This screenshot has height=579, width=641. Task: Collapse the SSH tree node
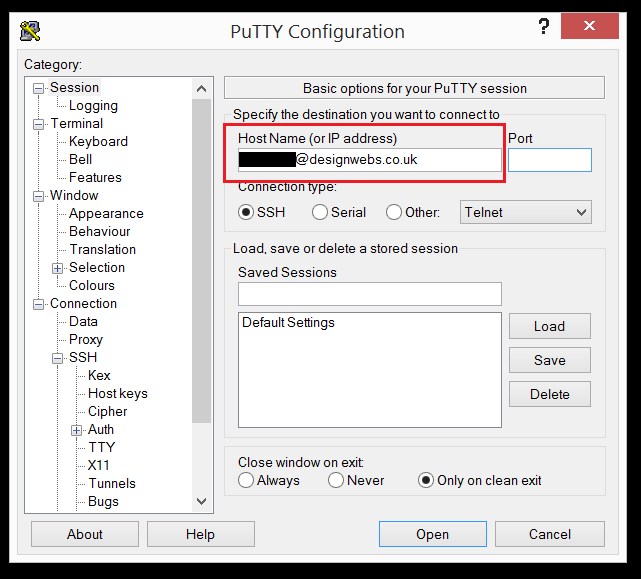[x=58, y=358]
